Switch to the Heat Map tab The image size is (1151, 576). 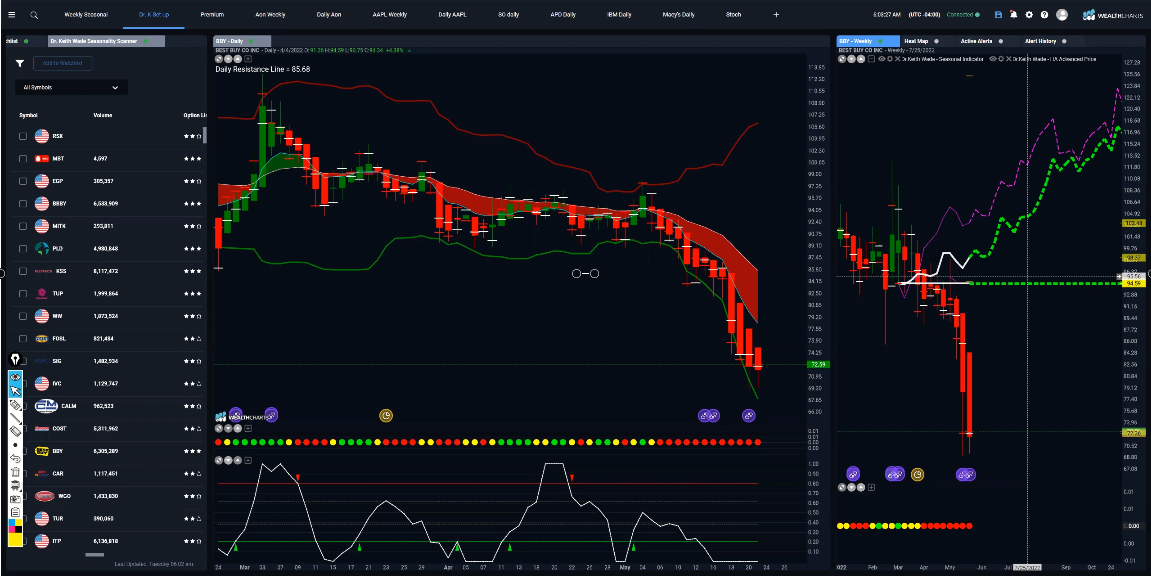(x=916, y=41)
